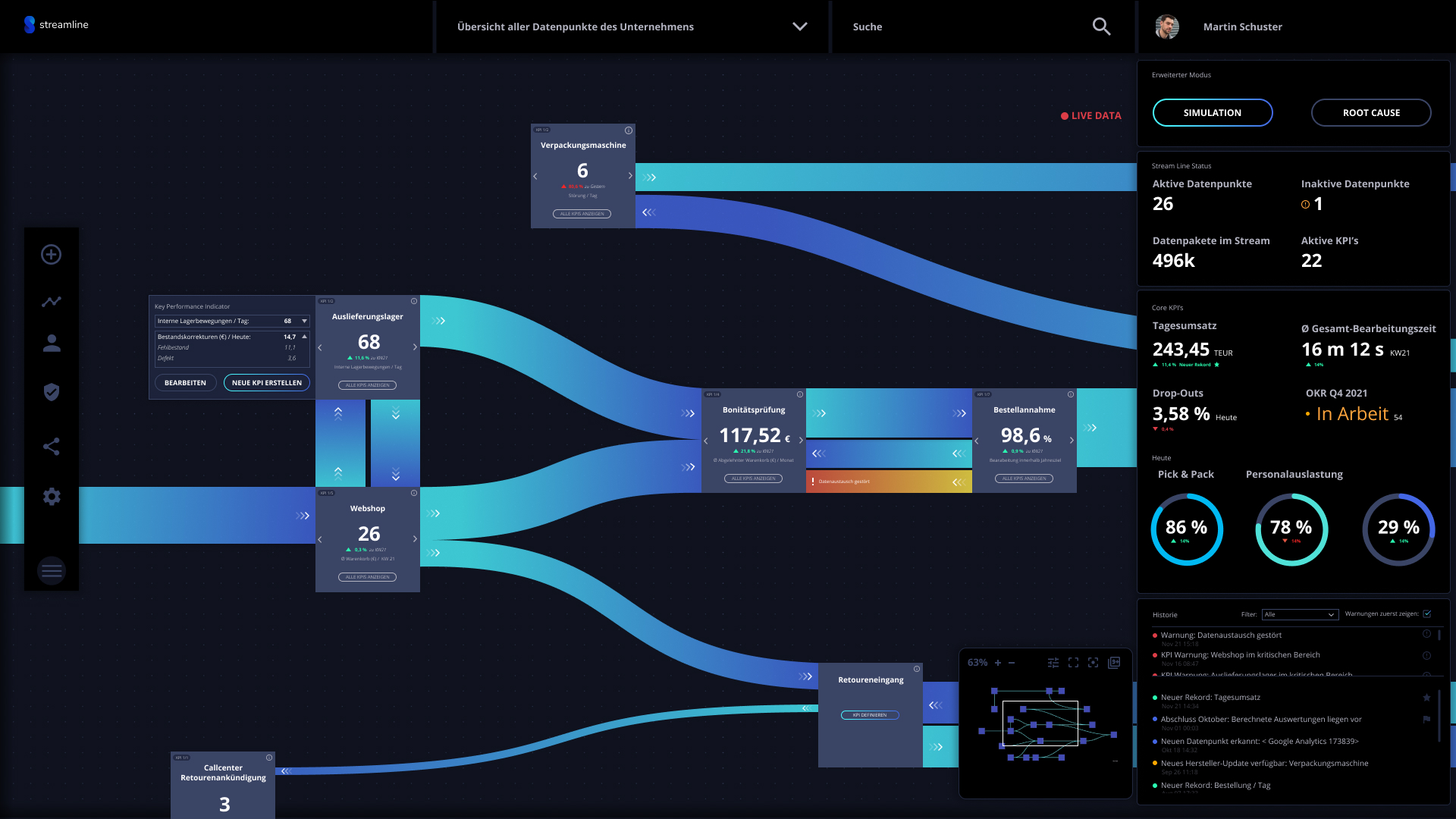Show next KPI on Auslieferungslager card
This screenshot has height=819, width=1456.
point(415,347)
